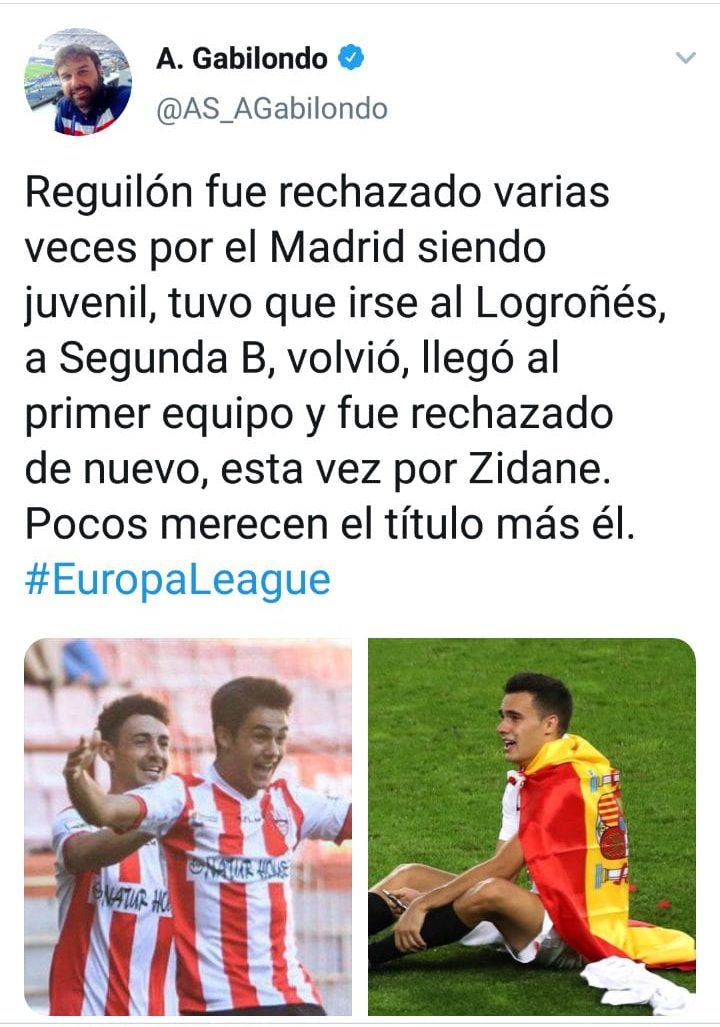Click the word Logroñés in the tweet
This screenshot has width=720, height=1027.
565,305
